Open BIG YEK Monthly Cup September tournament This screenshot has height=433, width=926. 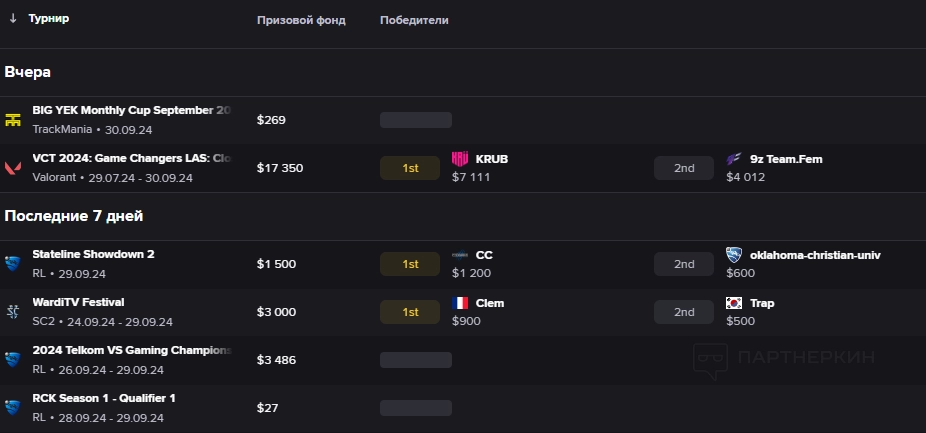point(131,110)
